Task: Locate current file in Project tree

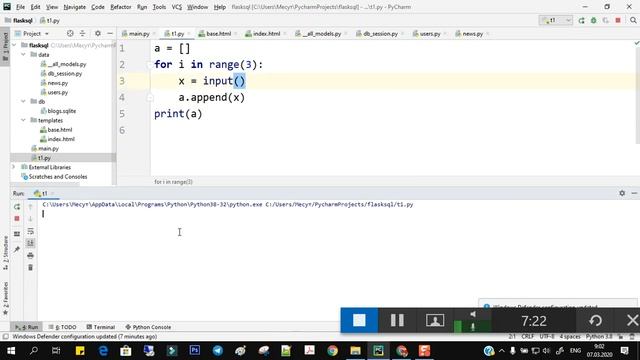Action: click(x=70, y=33)
